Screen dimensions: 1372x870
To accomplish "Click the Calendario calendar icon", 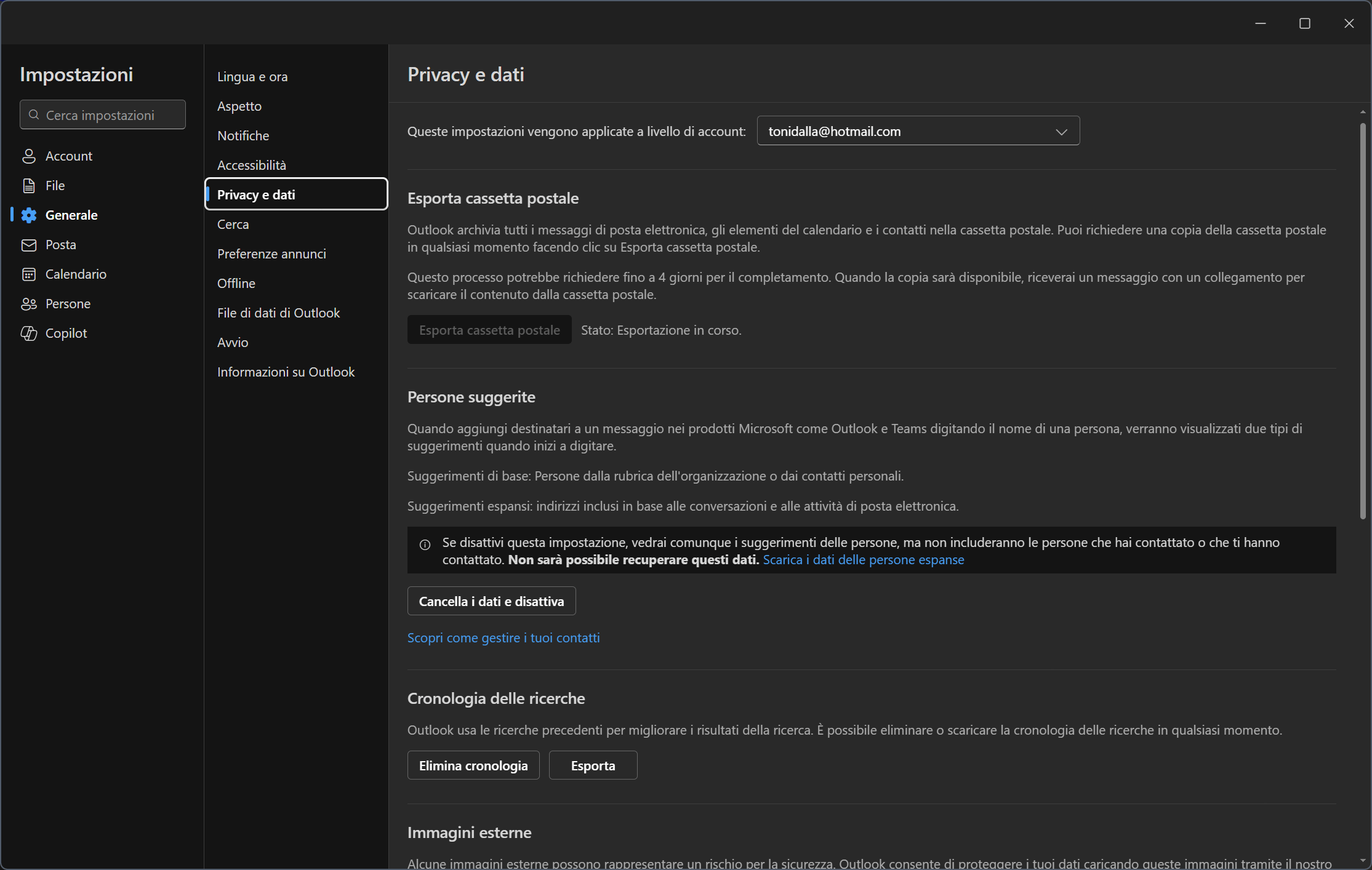I will [29, 274].
